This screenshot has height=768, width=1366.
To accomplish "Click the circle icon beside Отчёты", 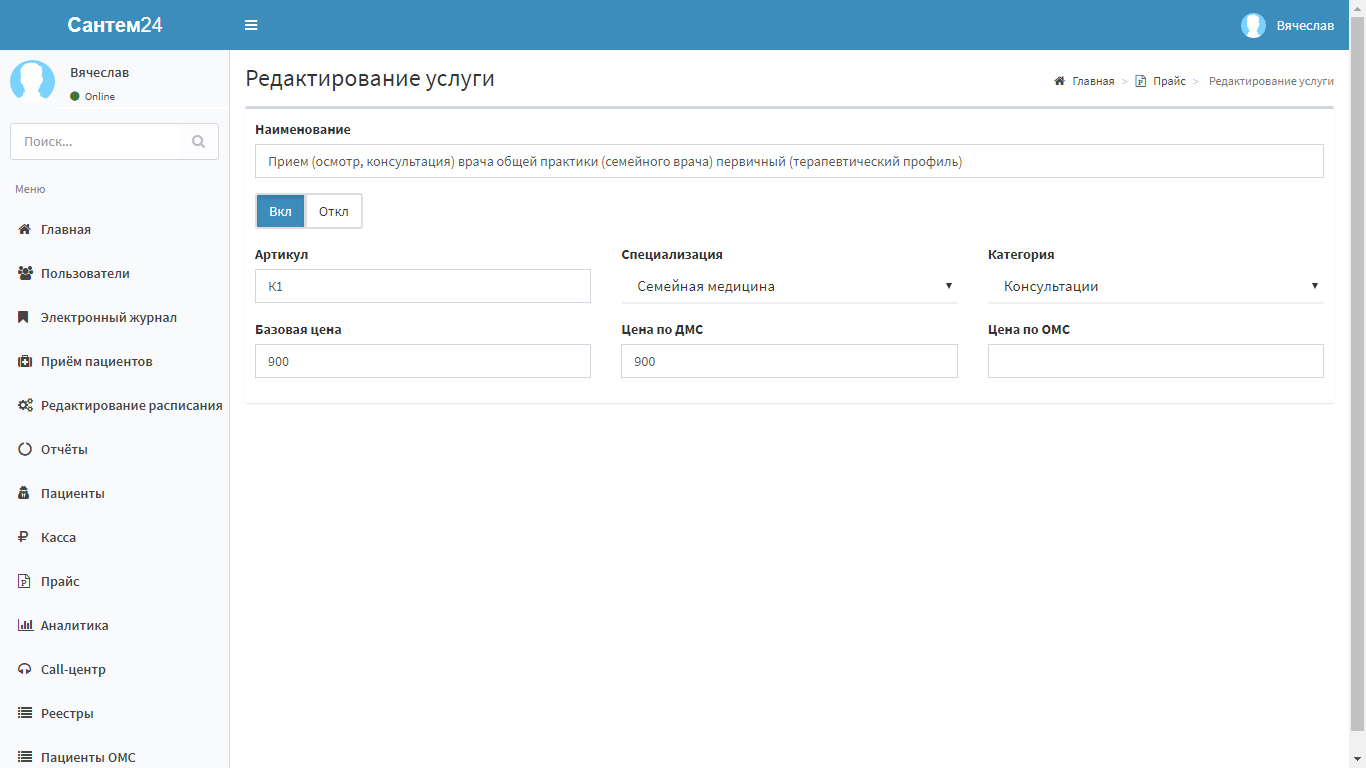I will pos(25,449).
